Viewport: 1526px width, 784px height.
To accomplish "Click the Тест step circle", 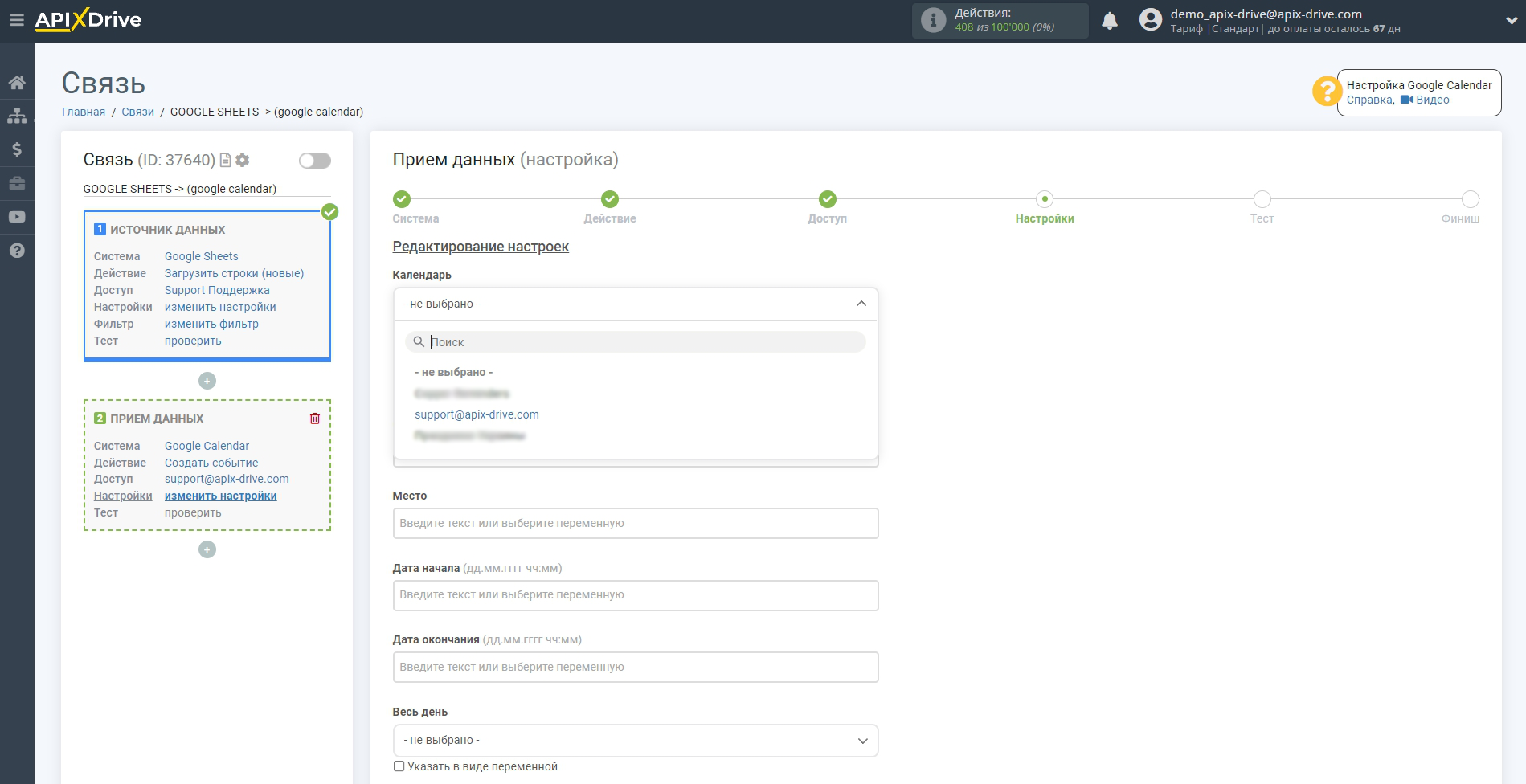I will point(1262,199).
